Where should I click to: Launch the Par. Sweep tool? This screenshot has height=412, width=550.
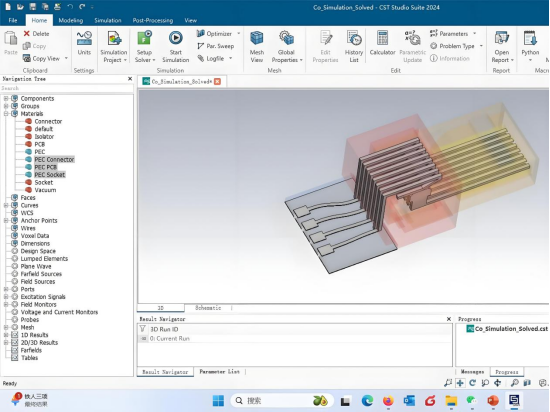(x=215, y=46)
